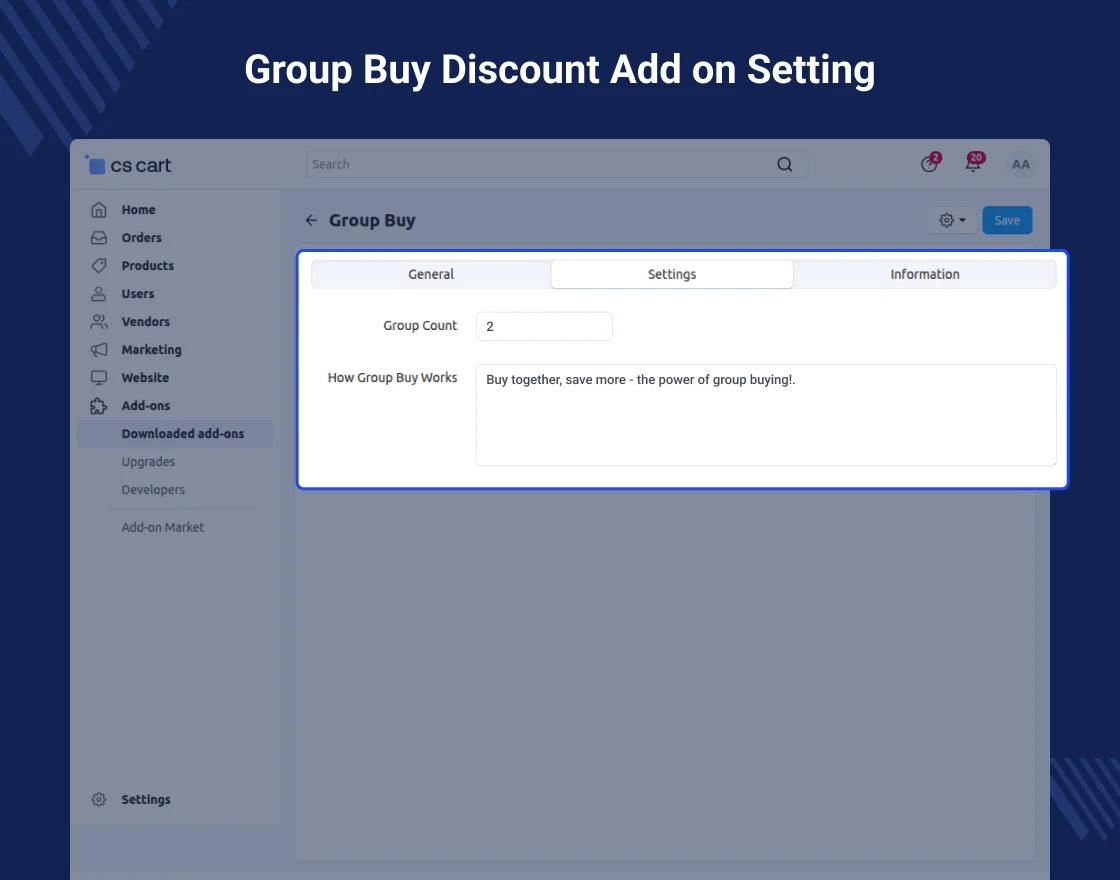Switch to the Information tab
The height and width of the screenshot is (880, 1120).
click(x=924, y=275)
